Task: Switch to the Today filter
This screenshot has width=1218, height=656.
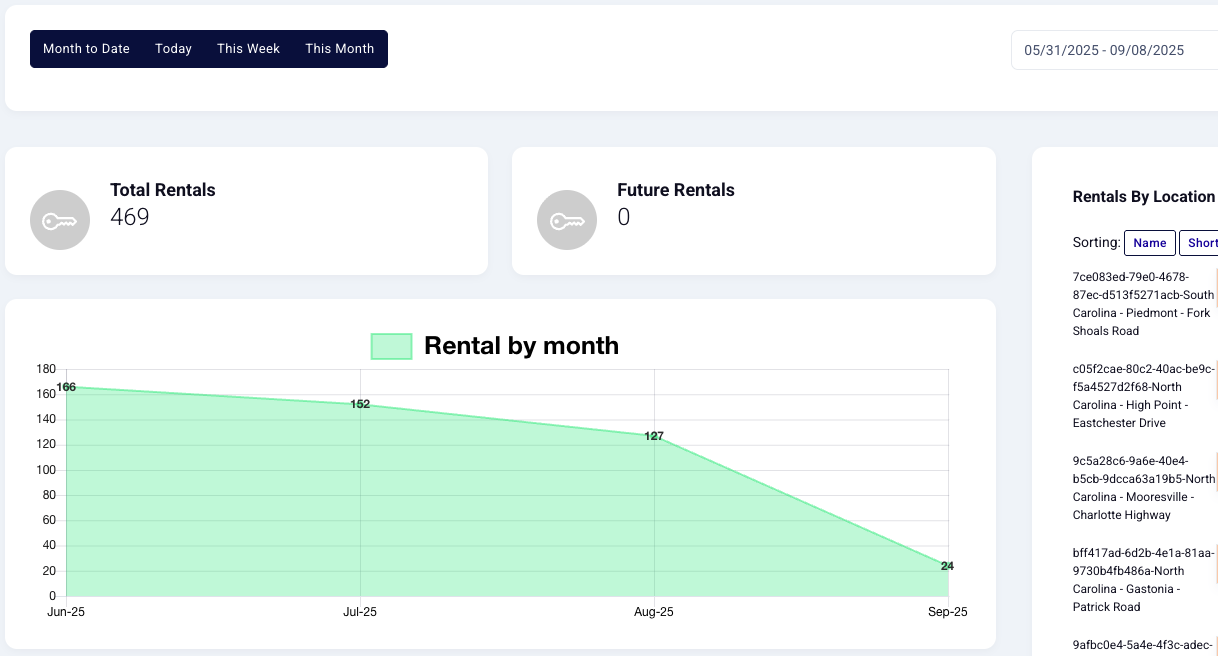Action: (x=173, y=49)
